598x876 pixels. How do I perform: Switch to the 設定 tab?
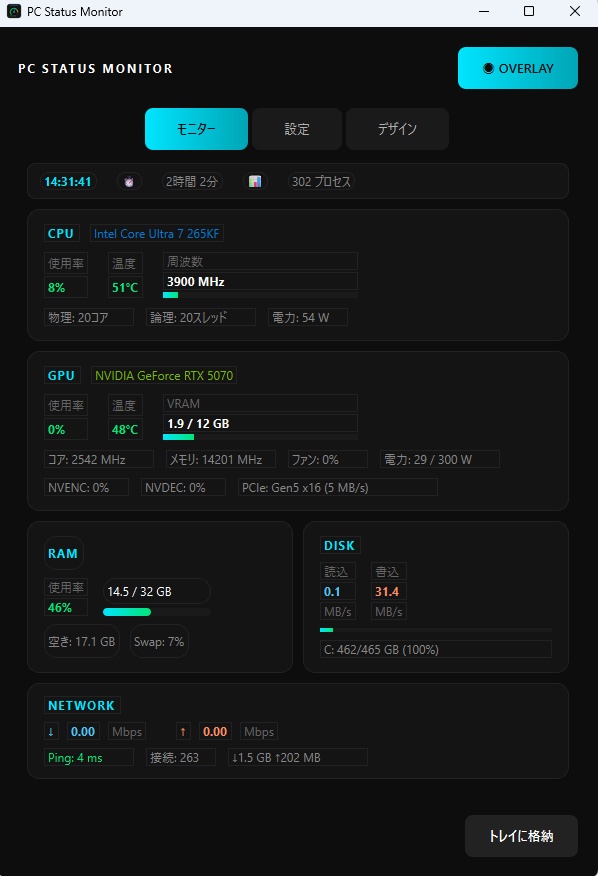[x=296, y=128]
